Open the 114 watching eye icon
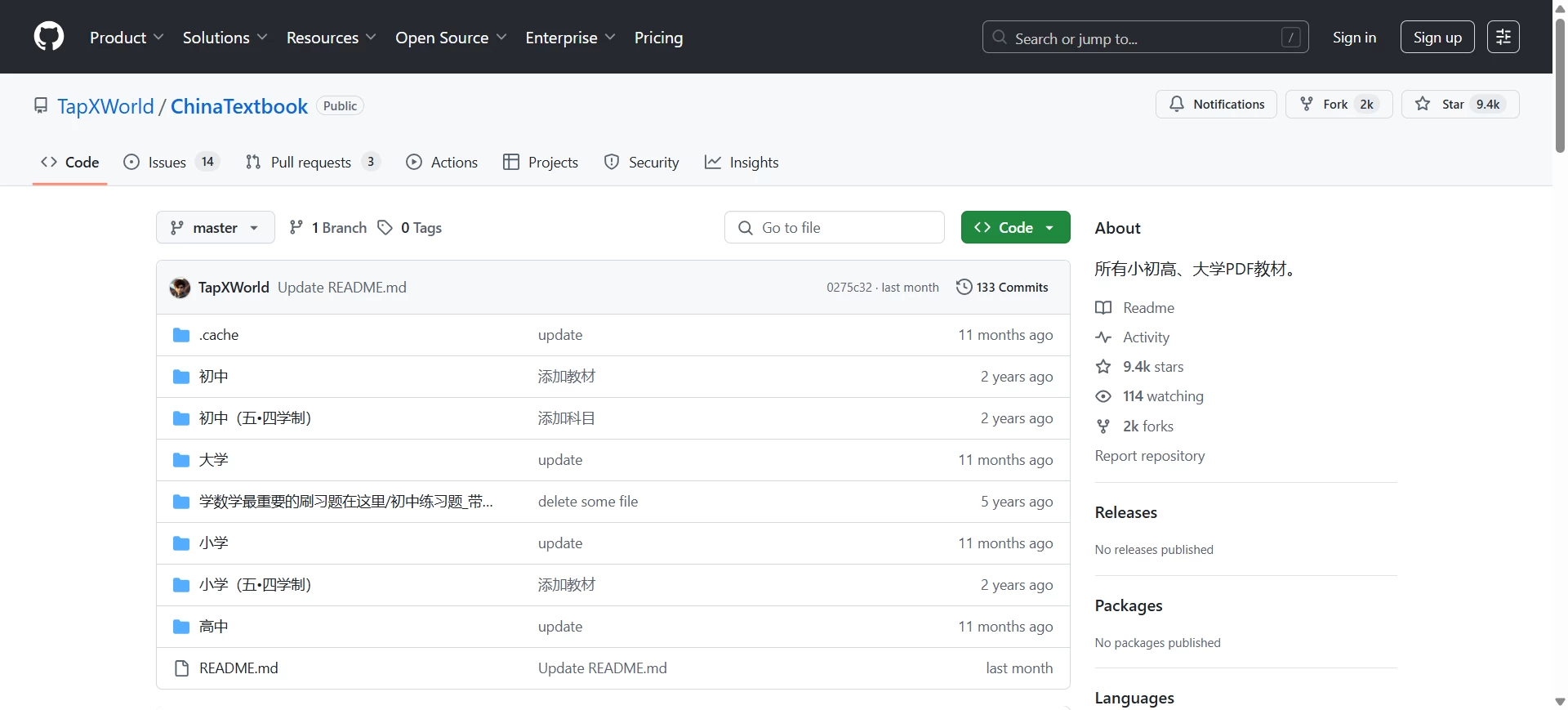1568x710 pixels. pyautogui.click(x=1103, y=396)
